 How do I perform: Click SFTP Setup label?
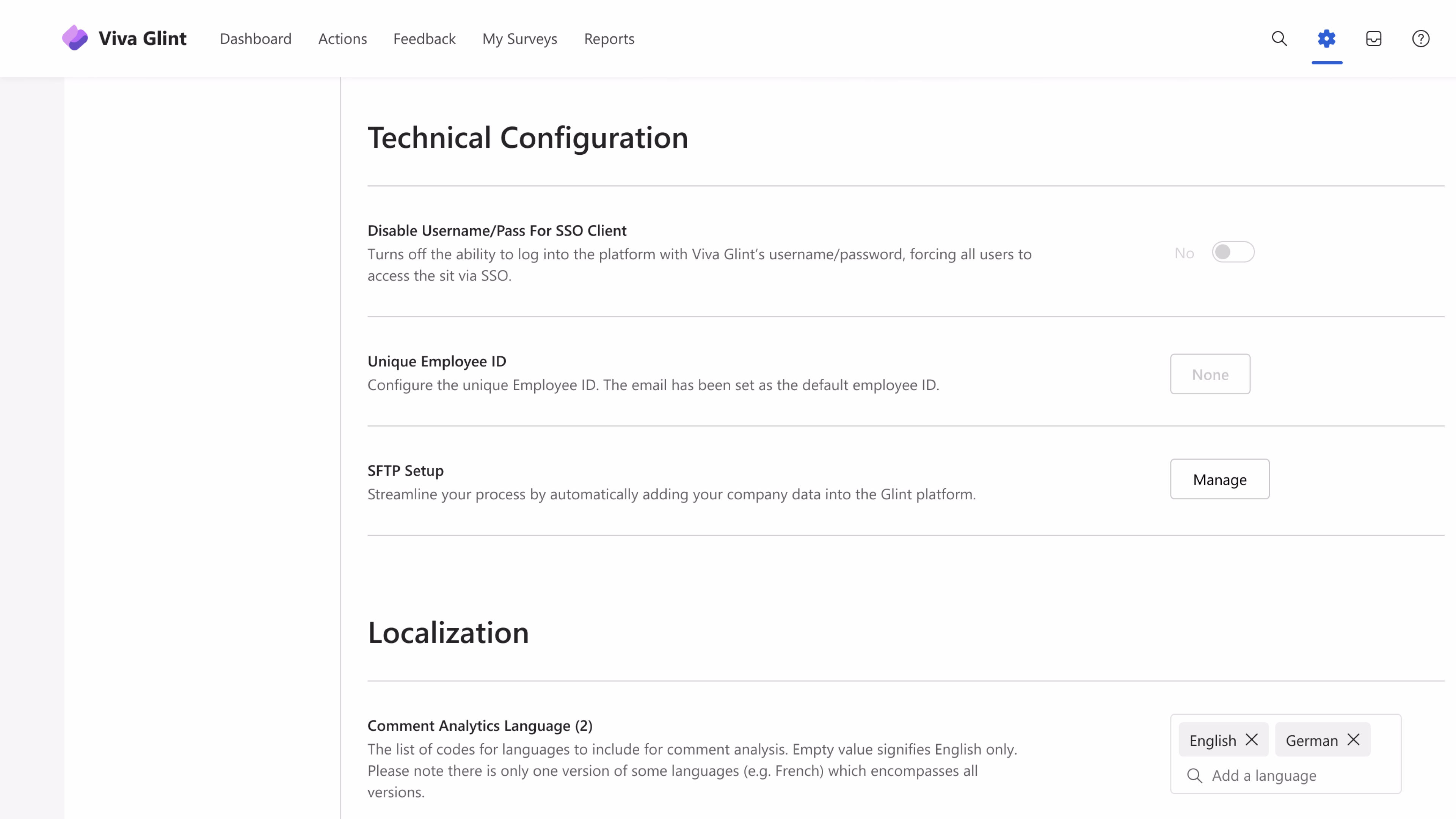tap(405, 471)
